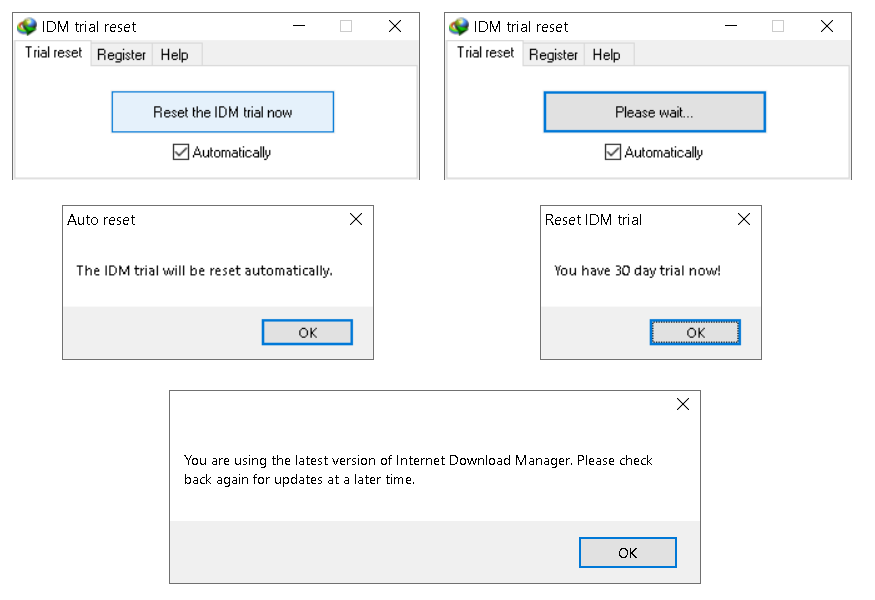Click OK in Reset IDM trial dialog
The height and width of the screenshot is (600, 875).
click(695, 332)
